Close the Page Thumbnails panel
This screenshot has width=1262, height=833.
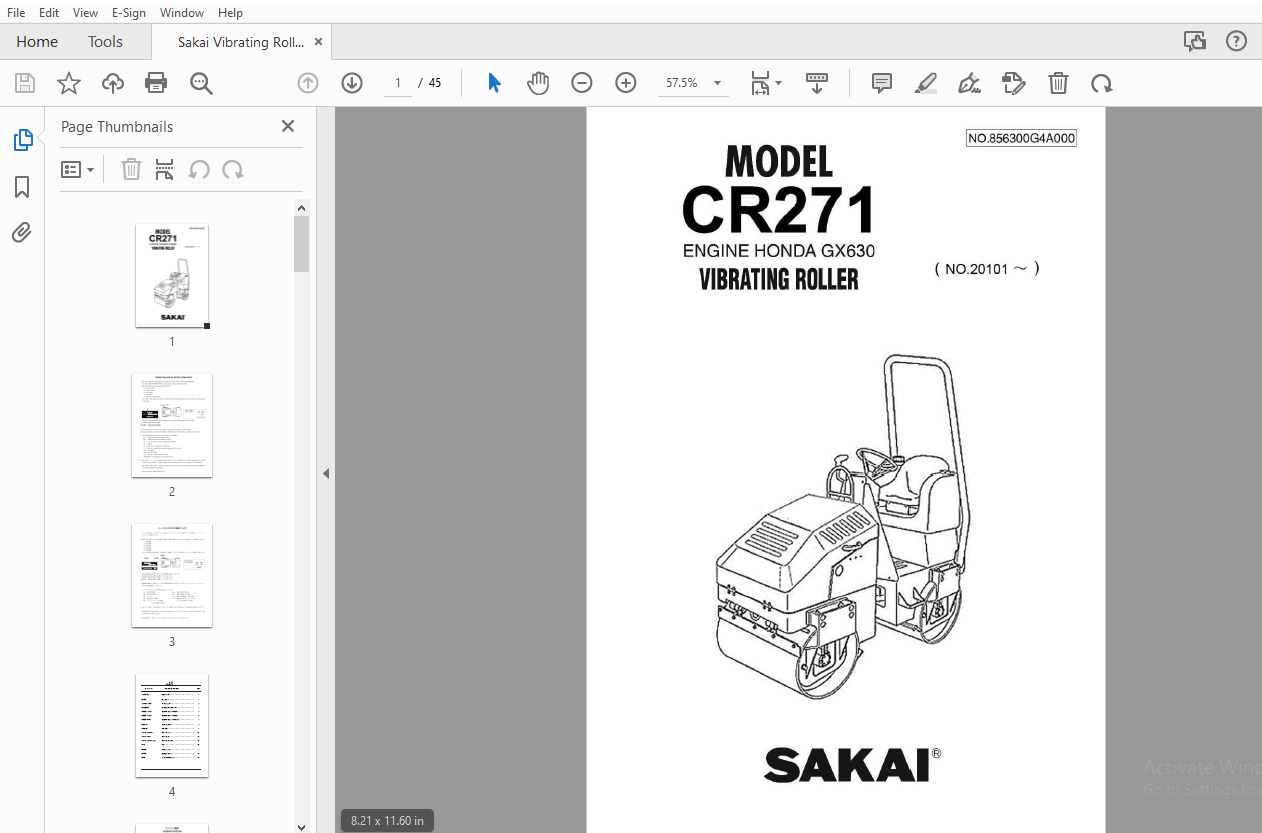(x=288, y=126)
